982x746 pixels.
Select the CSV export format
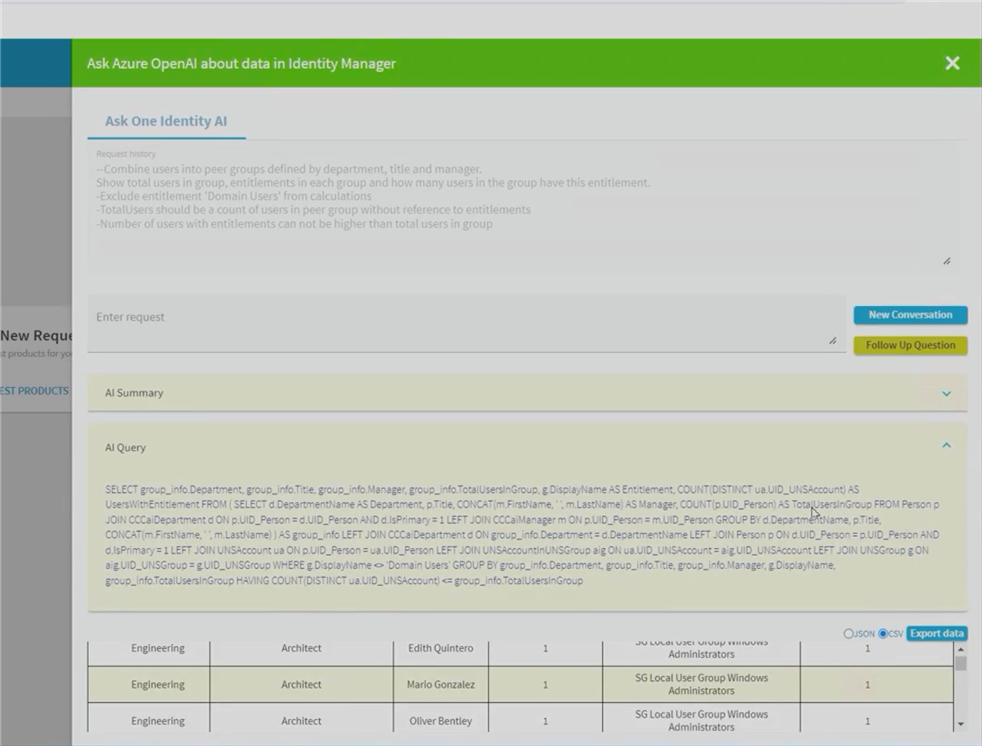pos(883,634)
